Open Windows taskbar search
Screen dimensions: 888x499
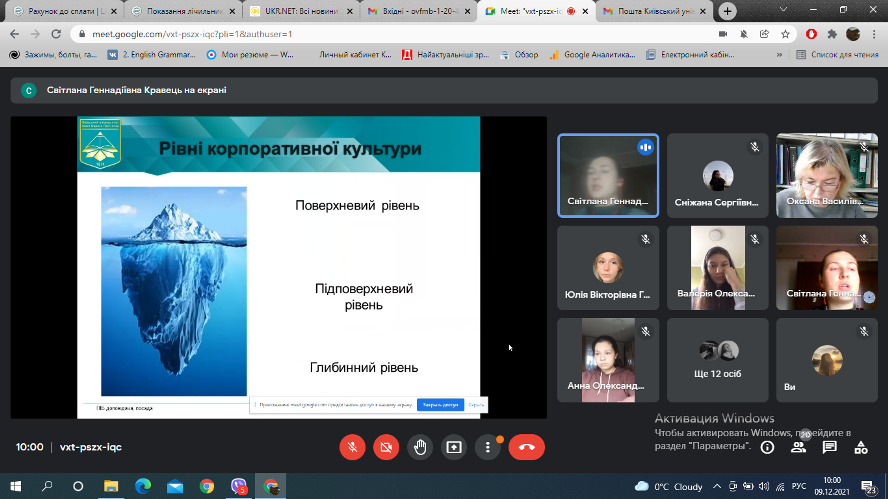pyautogui.click(x=47, y=486)
